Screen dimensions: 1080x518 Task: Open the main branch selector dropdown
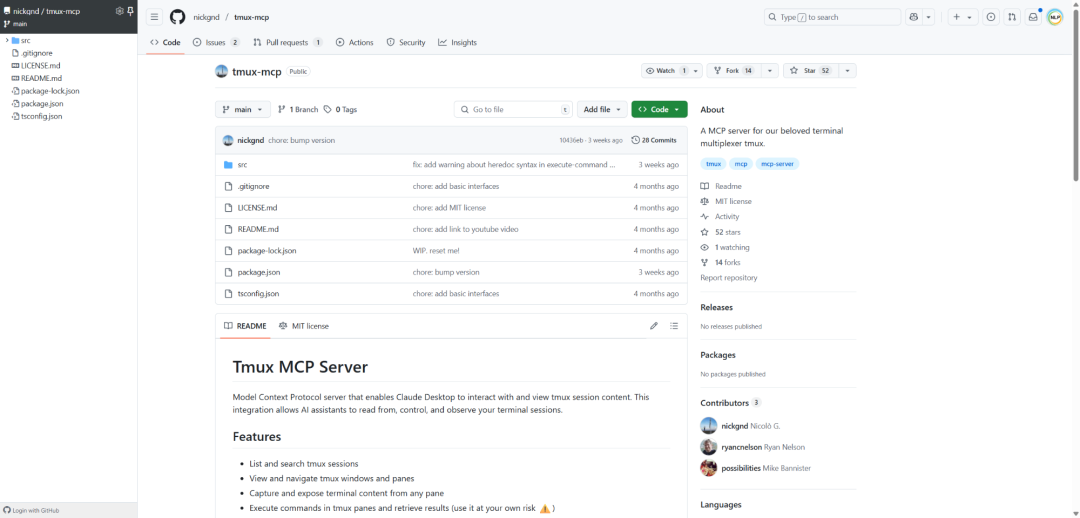click(243, 110)
